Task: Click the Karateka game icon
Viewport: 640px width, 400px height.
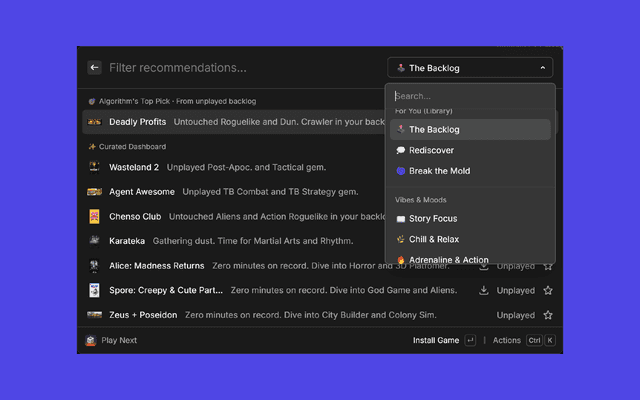Action: (x=94, y=240)
